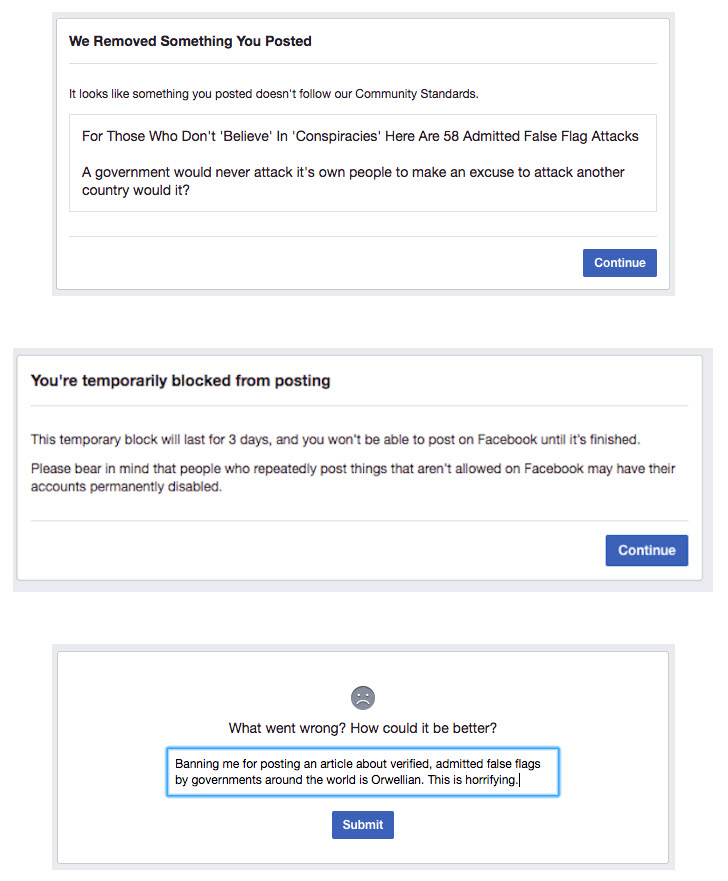This screenshot has width=728, height=881.
Task: Submit the feedback message
Action: point(363,825)
